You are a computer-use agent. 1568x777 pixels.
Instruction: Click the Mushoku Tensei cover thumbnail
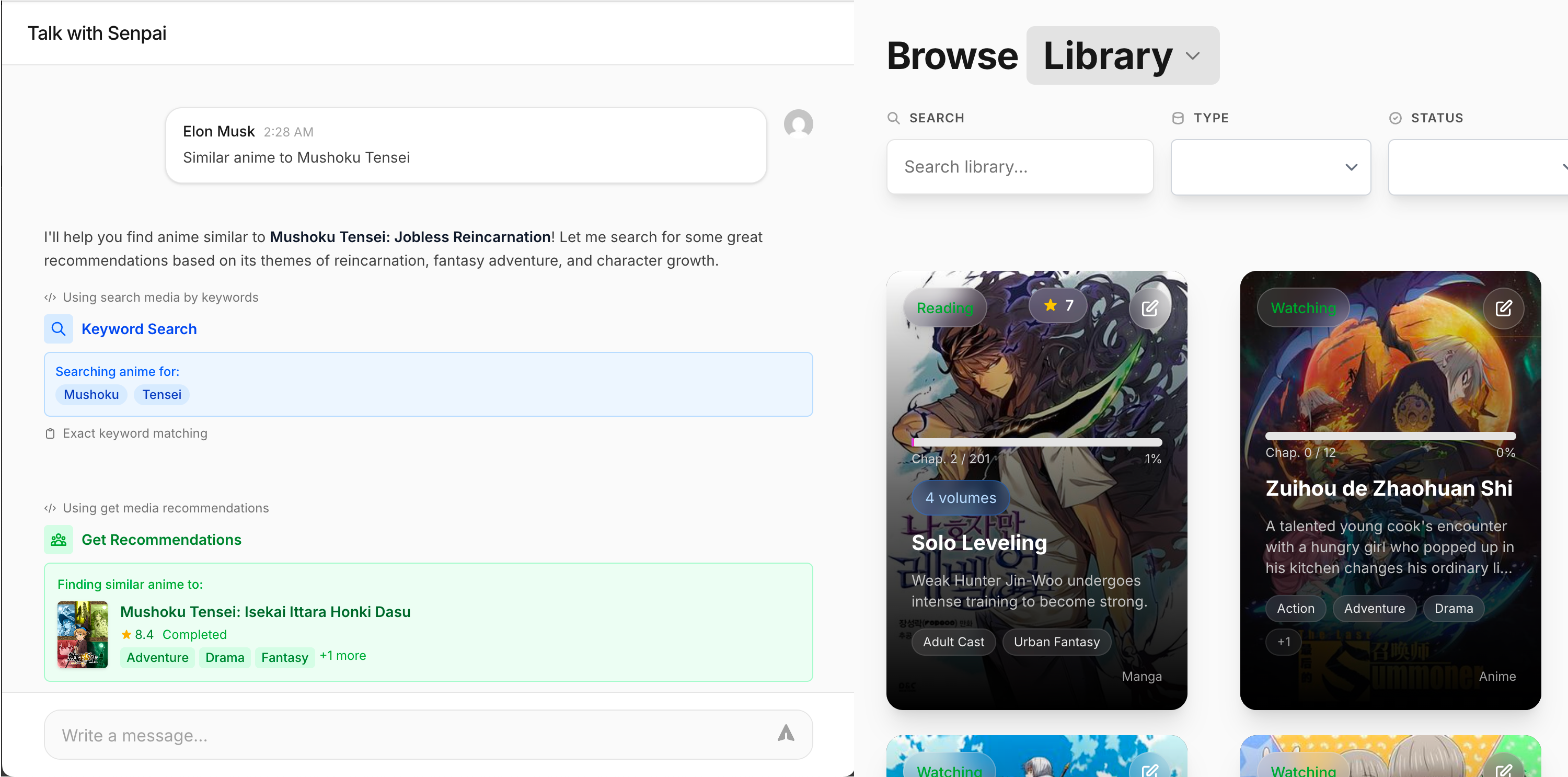[83, 634]
